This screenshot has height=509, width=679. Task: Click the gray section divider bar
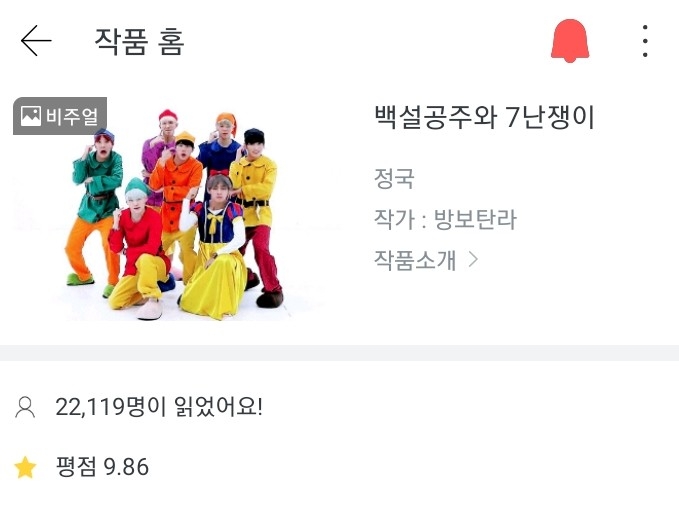(340, 353)
